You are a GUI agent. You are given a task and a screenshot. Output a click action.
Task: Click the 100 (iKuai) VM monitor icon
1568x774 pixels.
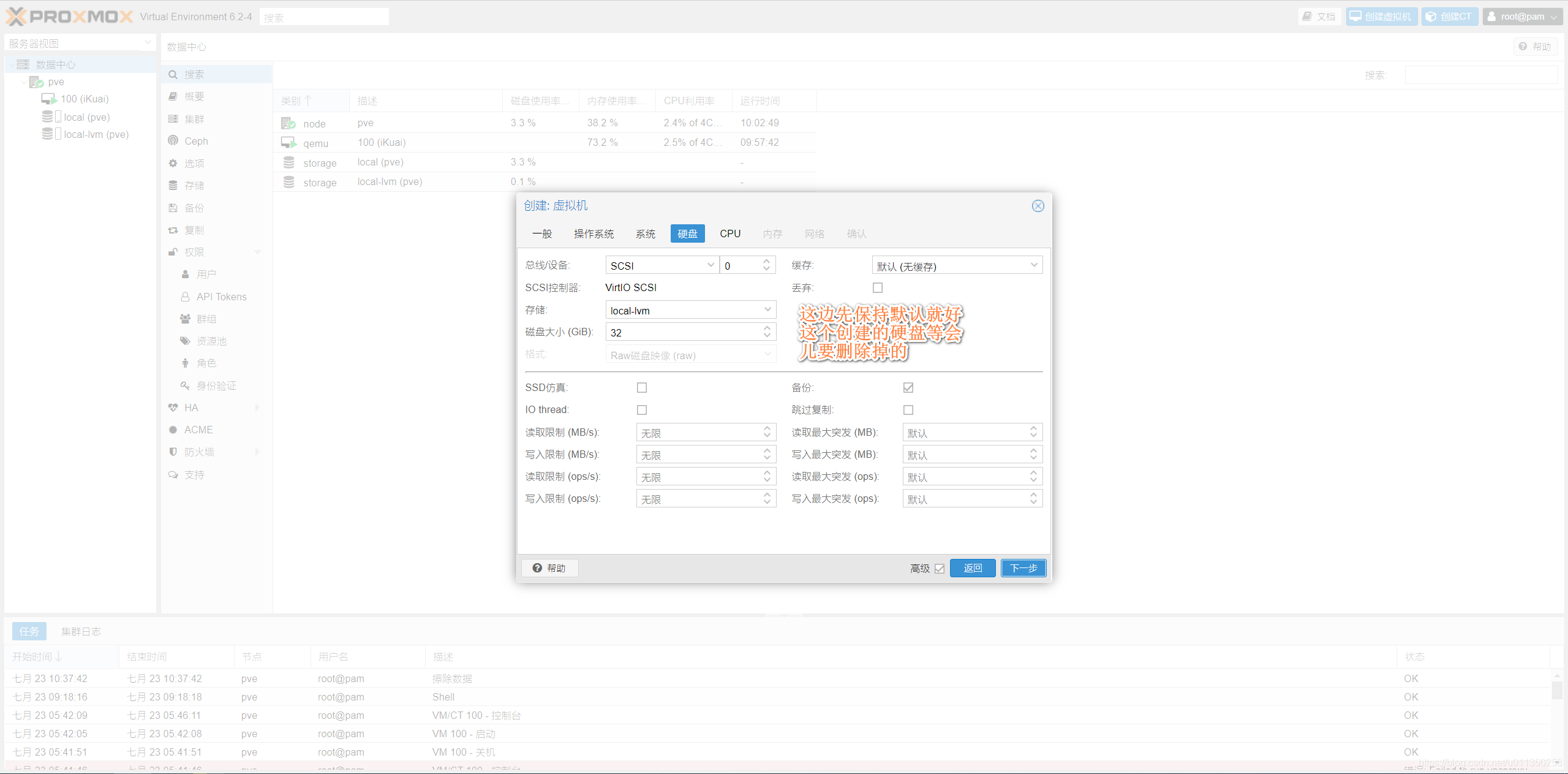coord(49,99)
